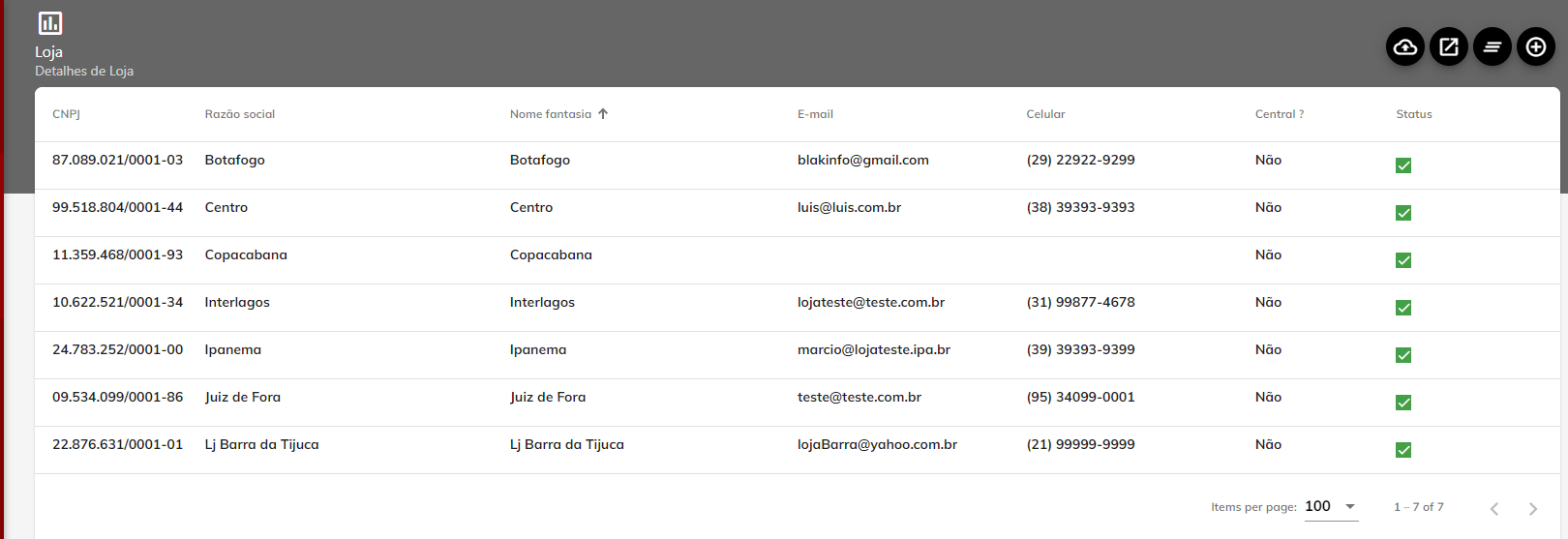Click the cloud upload icon
Image resolution: width=1568 pixels, height=539 pixels.
click(1405, 46)
